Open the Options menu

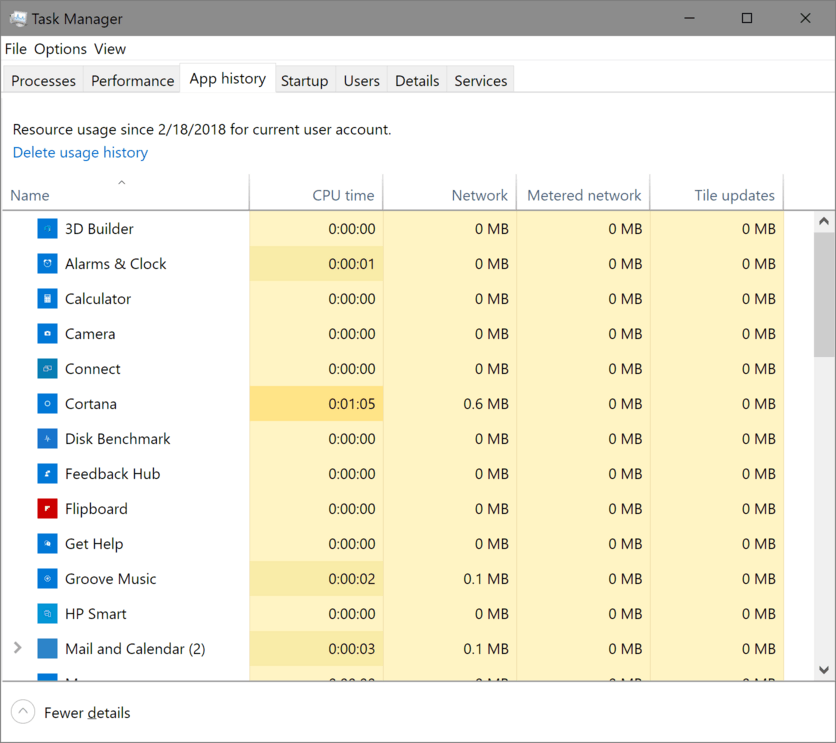(x=60, y=49)
